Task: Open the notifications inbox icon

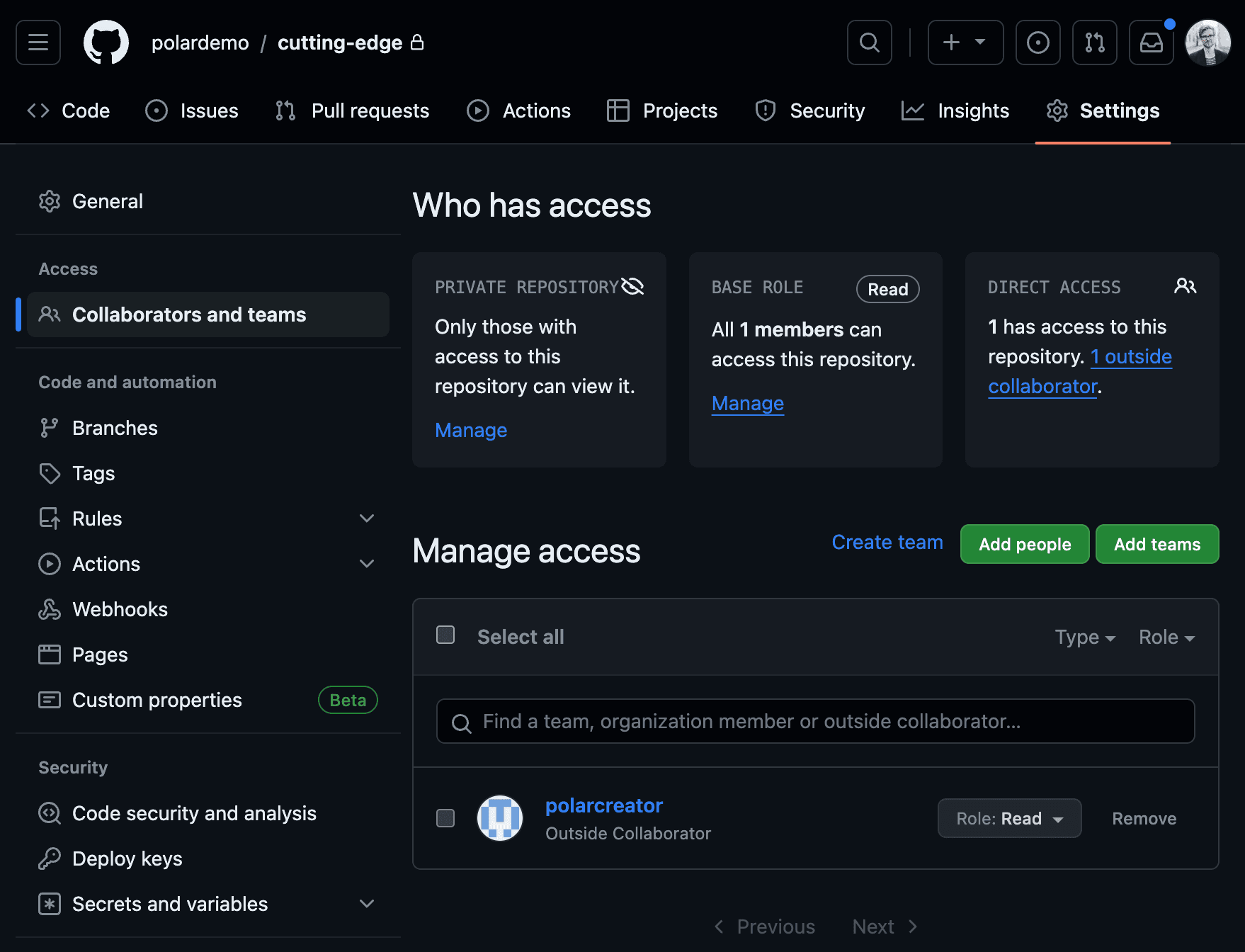Action: tap(1151, 42)
